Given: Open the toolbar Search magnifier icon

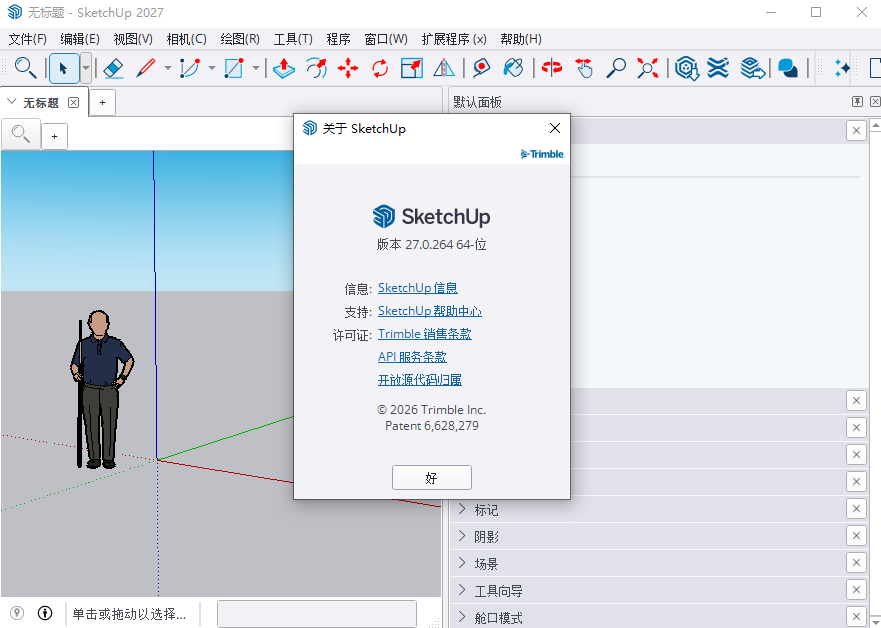Looking at the screenshot, I should coord(25,68).
